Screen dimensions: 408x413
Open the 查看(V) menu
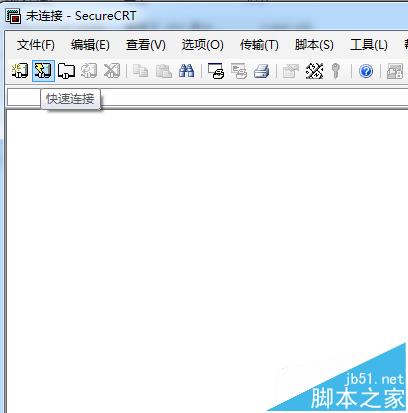(x=146, y=45)
